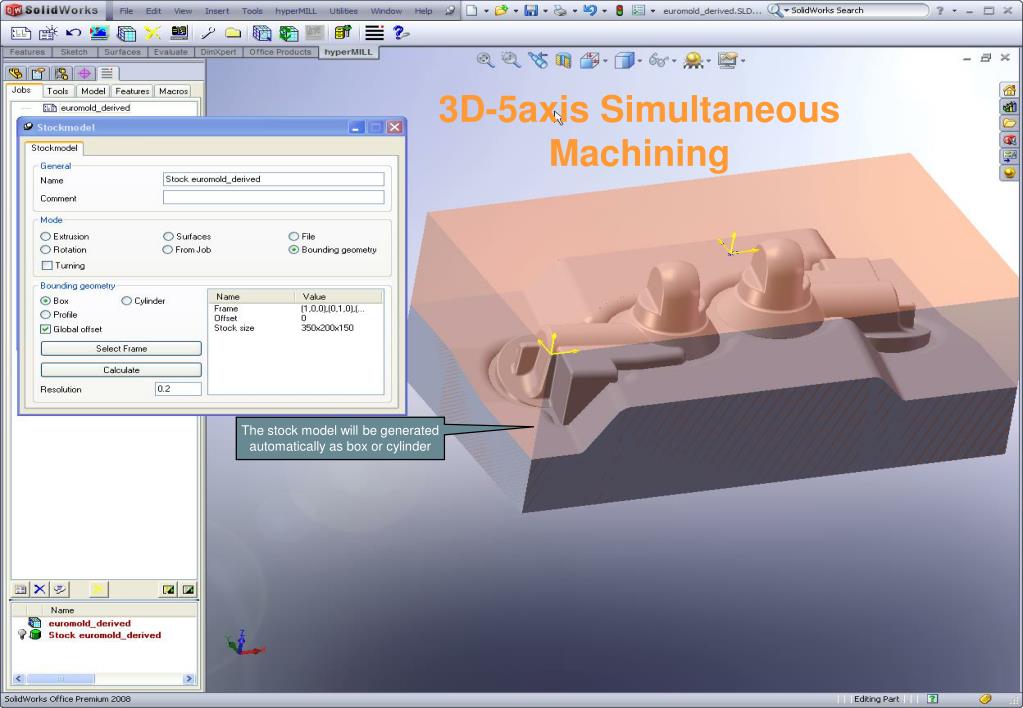Switch to the Tools browser tab
1023x708 pixels.
[x=58, y=91]
